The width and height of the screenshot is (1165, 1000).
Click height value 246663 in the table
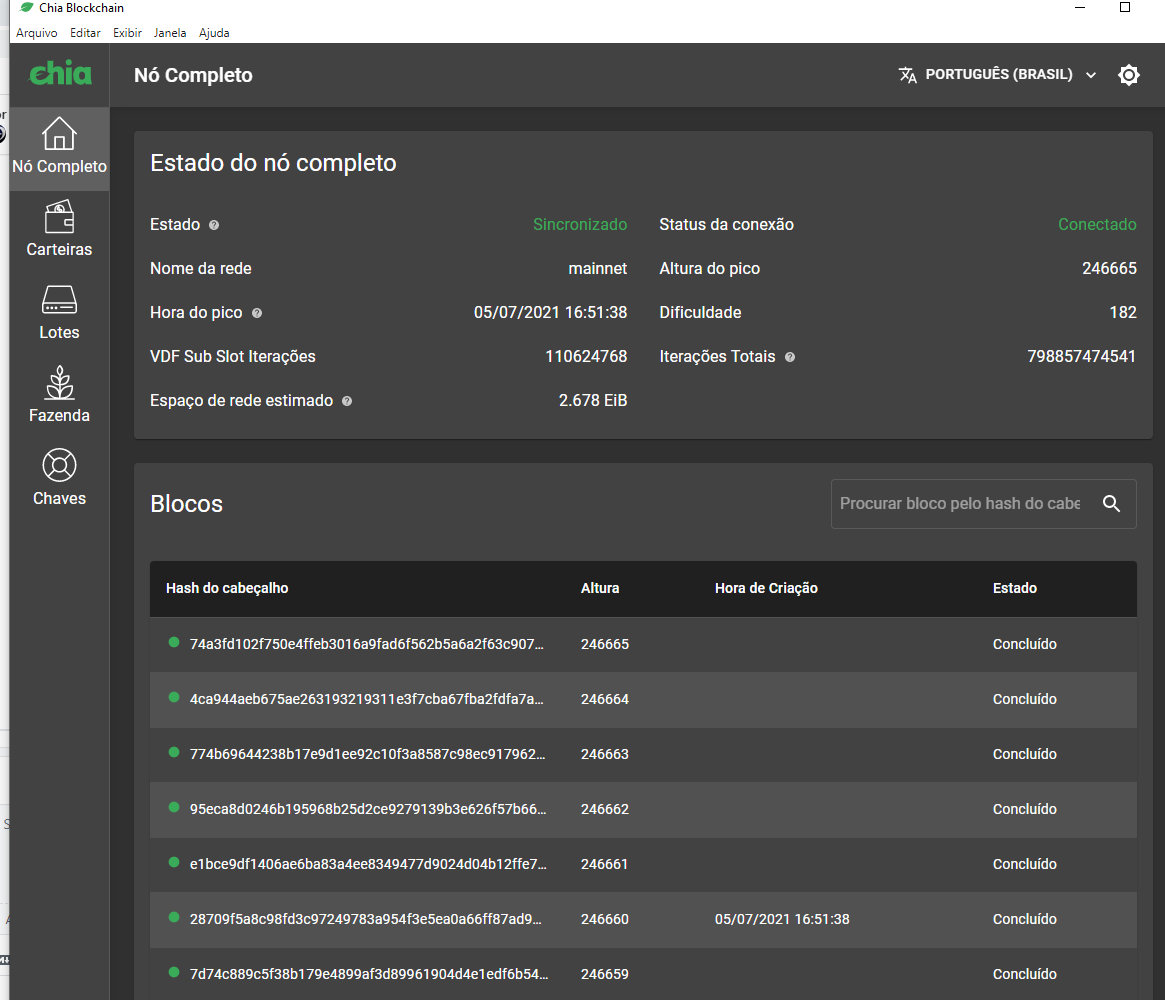tap(605, 754)
